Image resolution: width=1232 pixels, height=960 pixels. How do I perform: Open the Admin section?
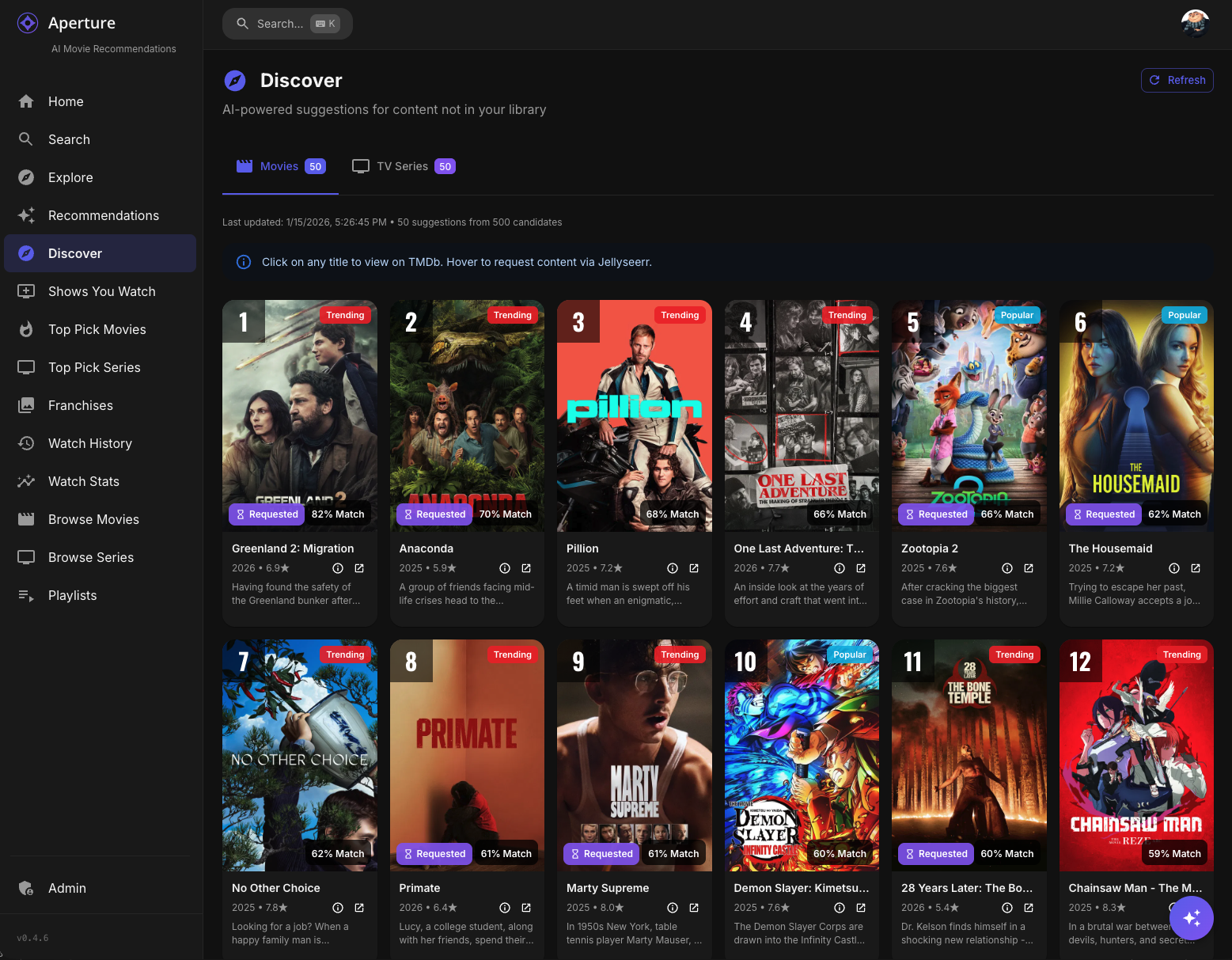(x=67, y=888)
